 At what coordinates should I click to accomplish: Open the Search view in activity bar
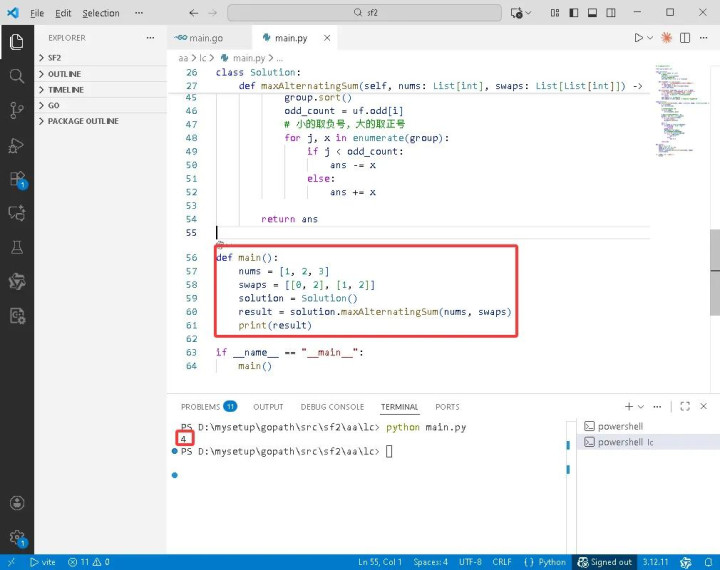click(x=16, y=76)
